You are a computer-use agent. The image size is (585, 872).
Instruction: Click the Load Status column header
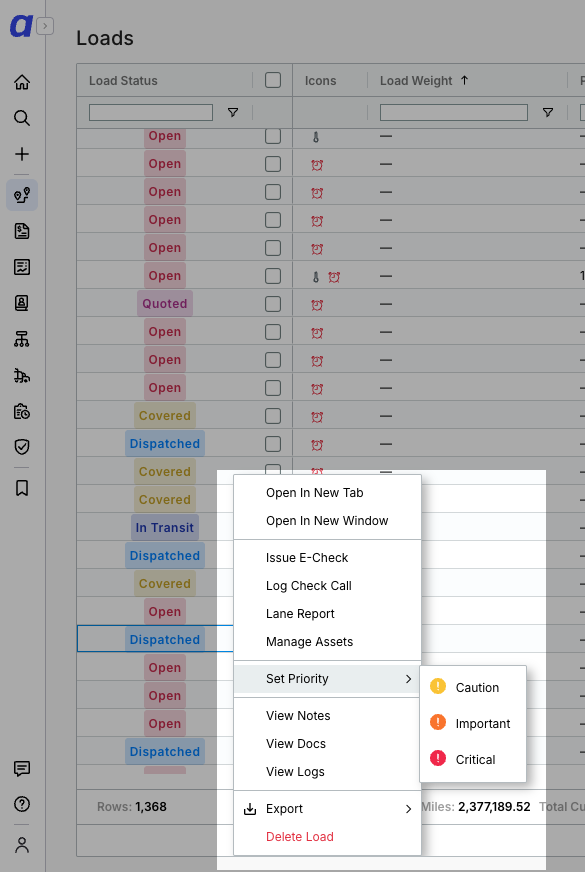(x=123, y=81)
